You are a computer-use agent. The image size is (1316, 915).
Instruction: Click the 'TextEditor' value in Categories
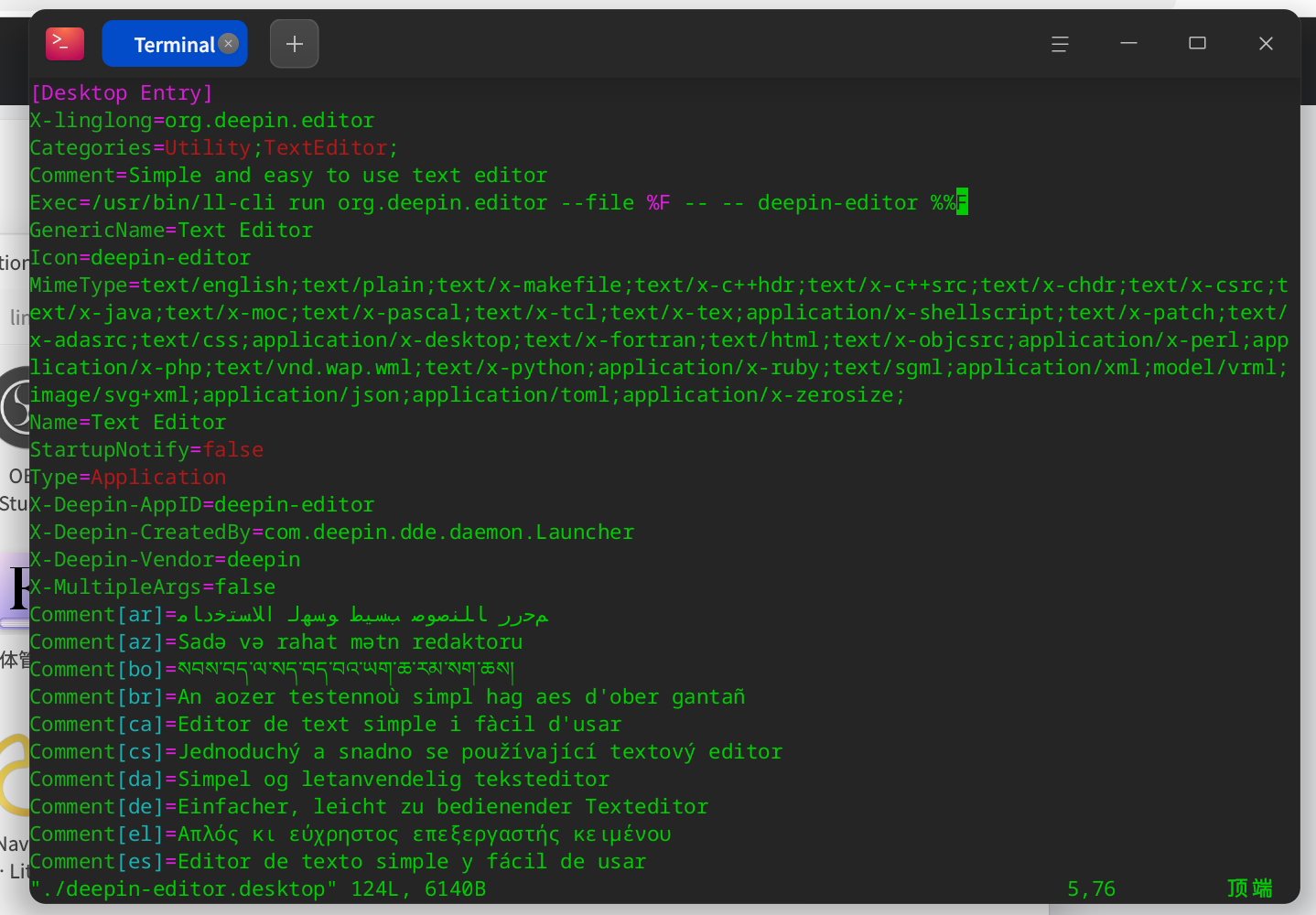coord(326,148)
